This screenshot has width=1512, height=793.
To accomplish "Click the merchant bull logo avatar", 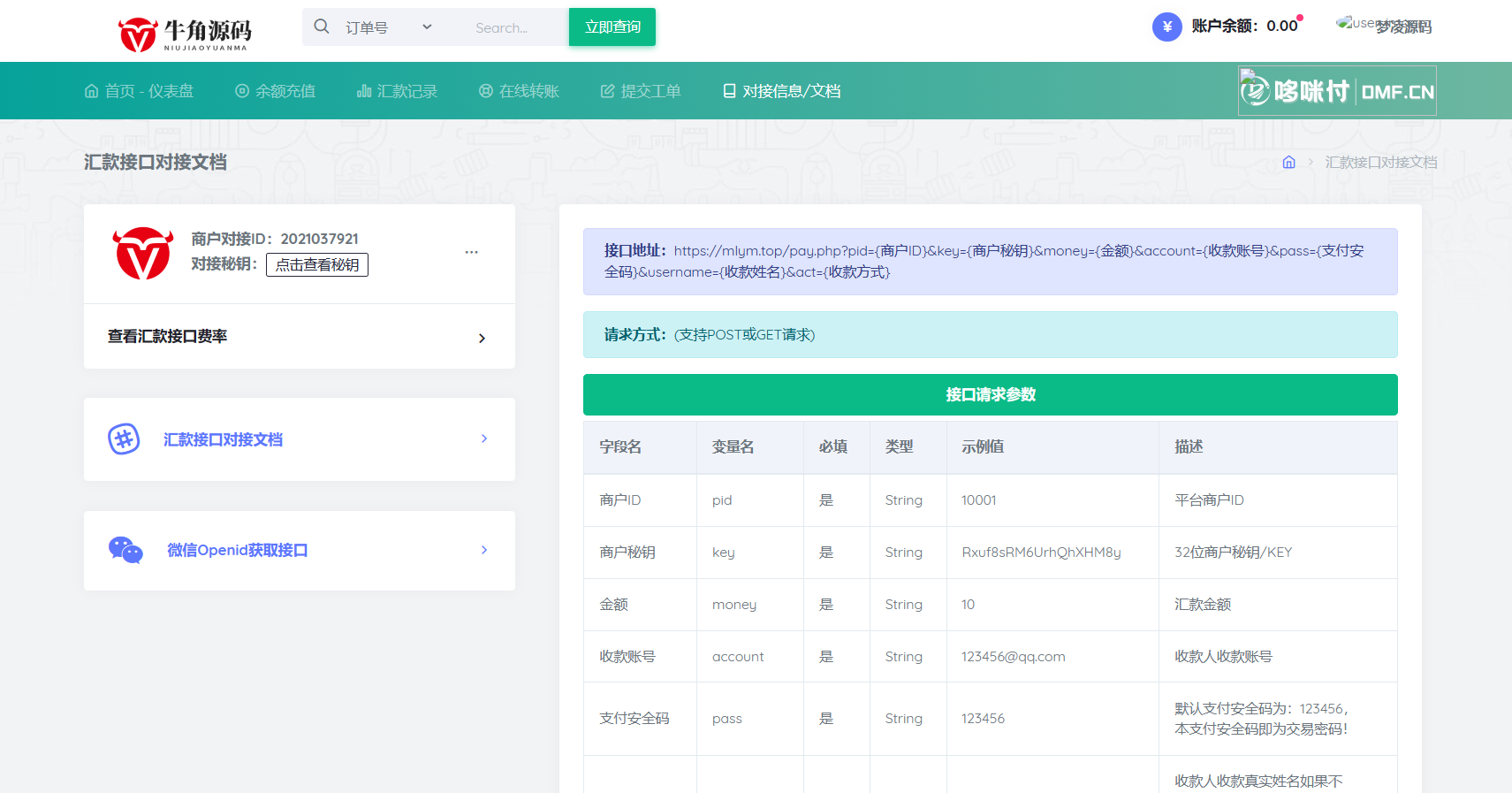I will pos(143,253).
